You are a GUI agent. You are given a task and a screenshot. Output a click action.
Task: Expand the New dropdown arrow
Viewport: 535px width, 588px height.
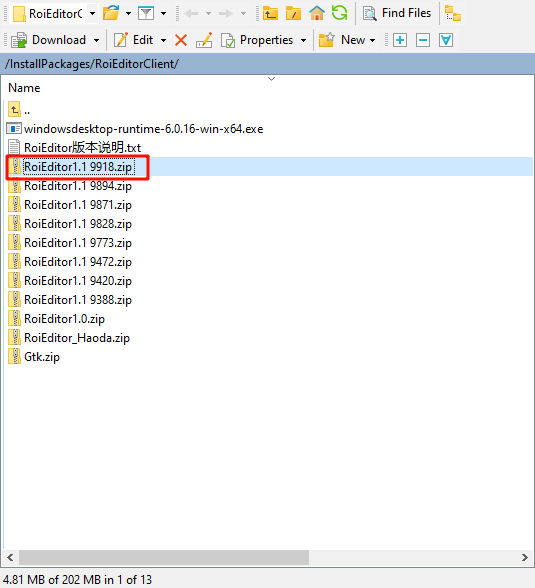(372, 40)
